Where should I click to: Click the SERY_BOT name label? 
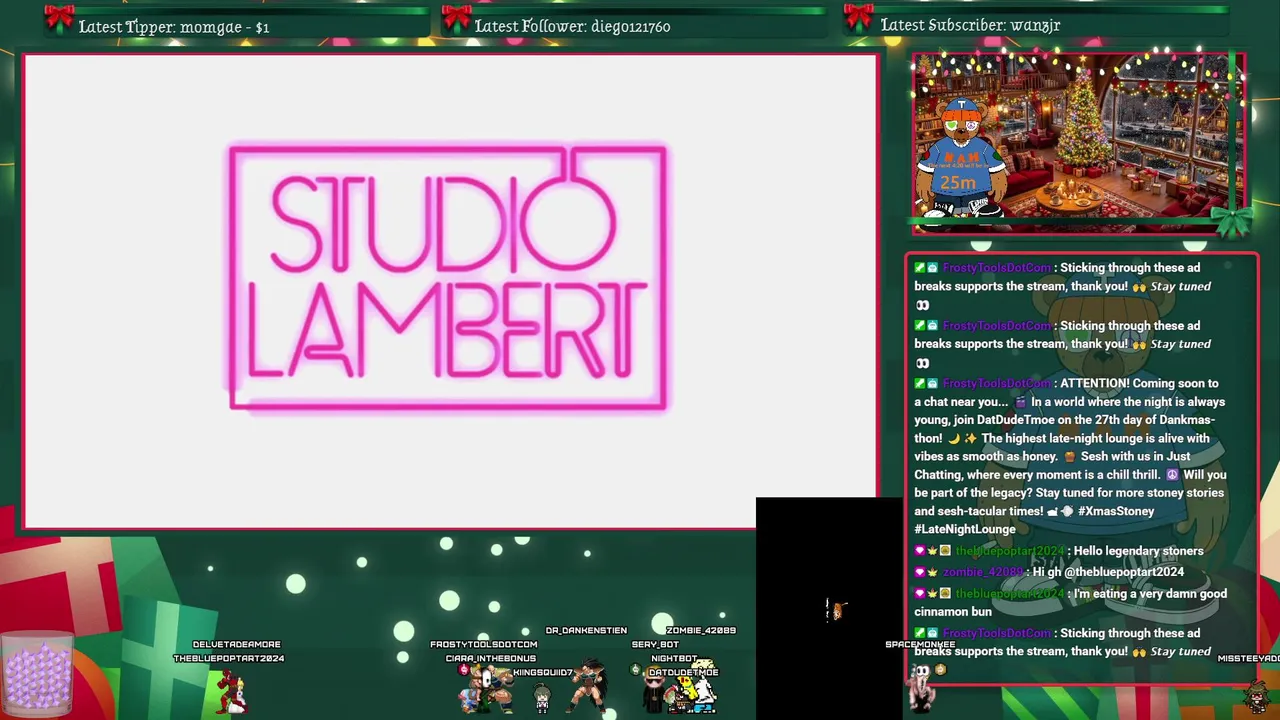pos(655,644)
